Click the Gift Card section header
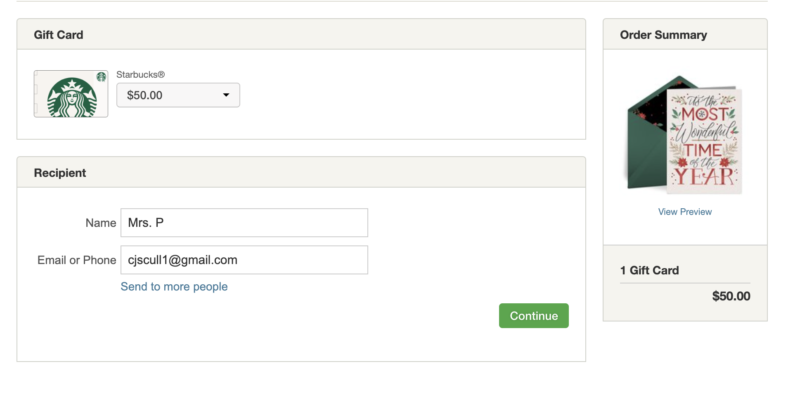Image resolution: width=800 pixels, height=400 pixels. coord(59,35)
